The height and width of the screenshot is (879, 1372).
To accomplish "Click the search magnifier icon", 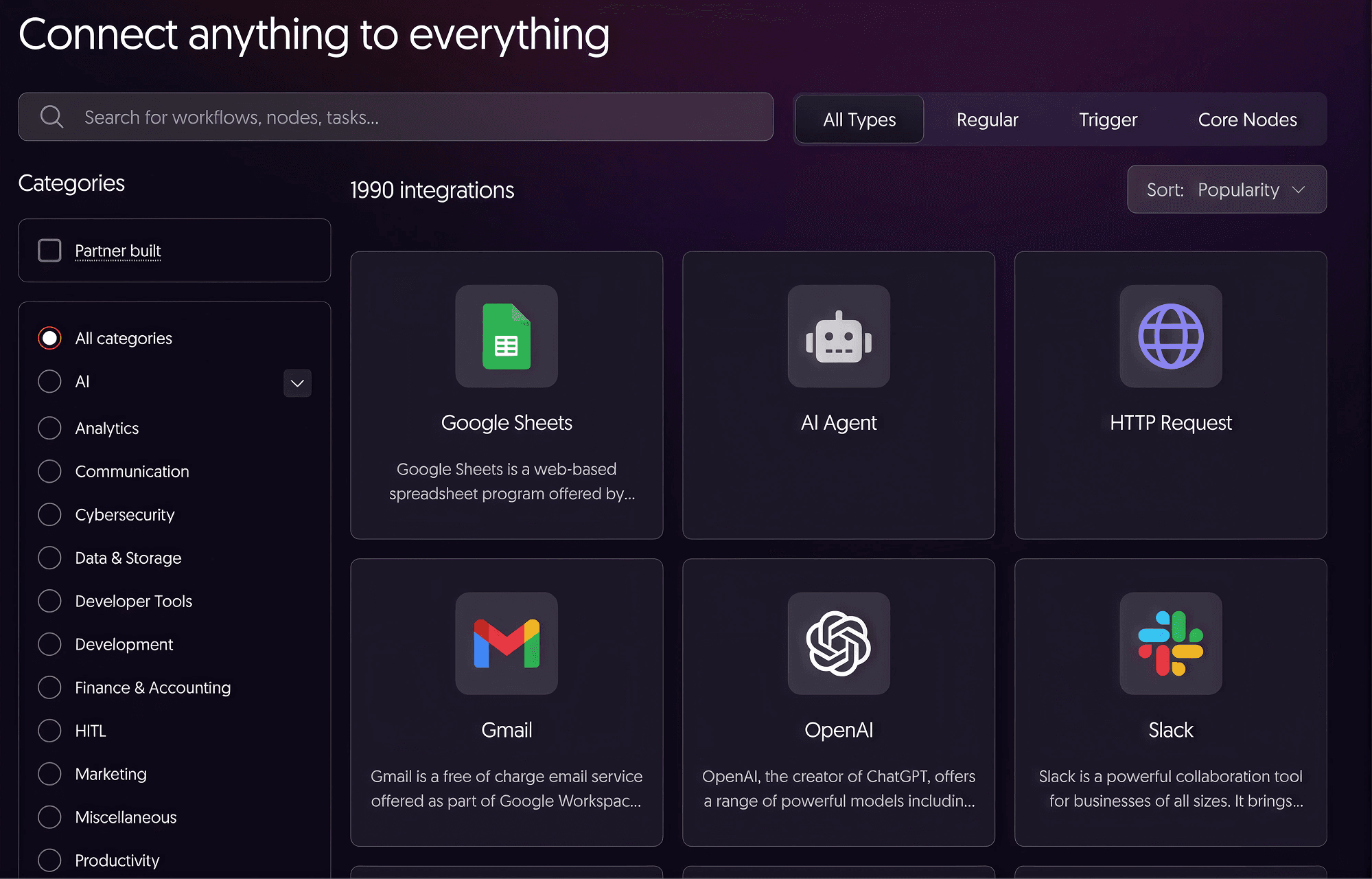I will [51, 117].
